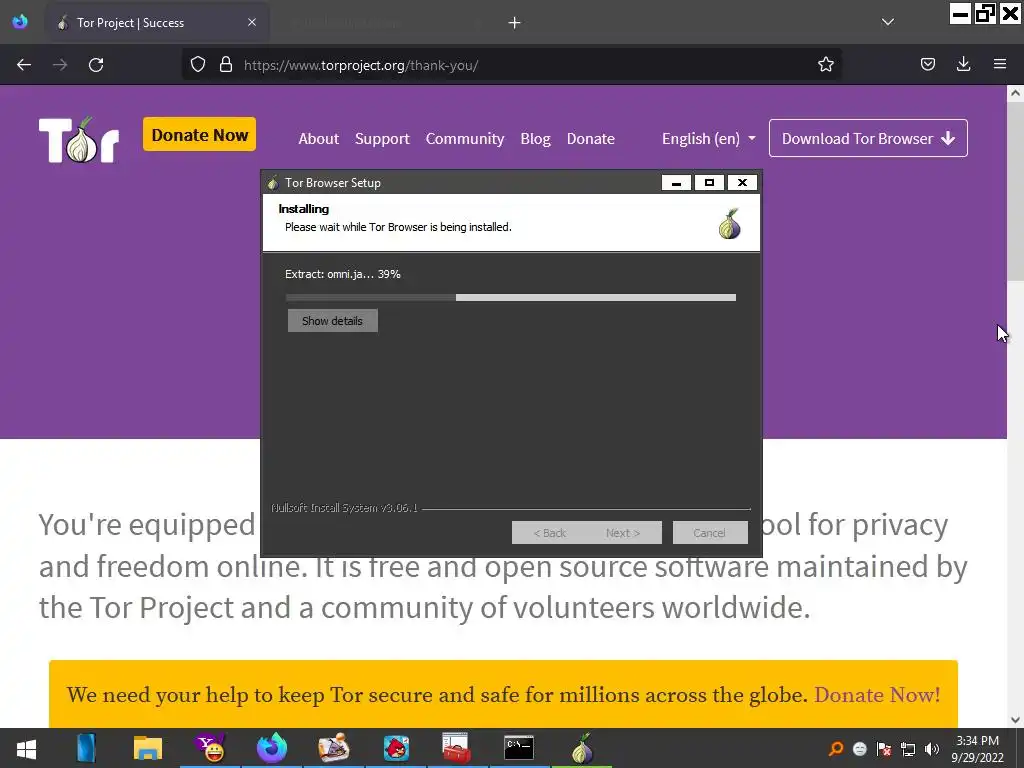Open the taskbar clock and date

977,749
